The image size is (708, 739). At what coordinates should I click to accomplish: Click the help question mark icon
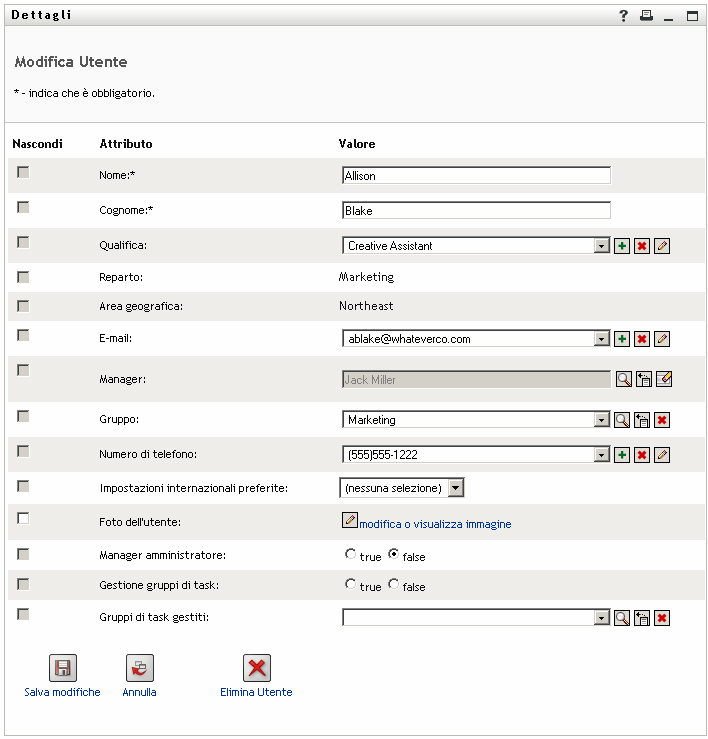click(623, 15)
